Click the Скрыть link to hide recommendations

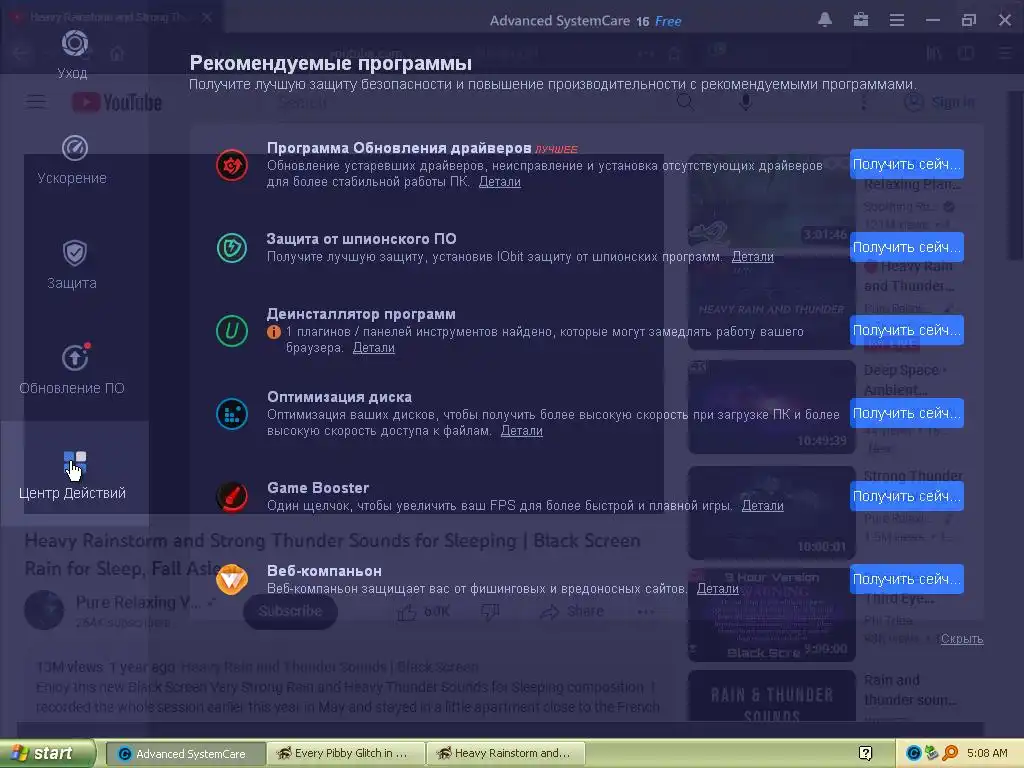962,639
